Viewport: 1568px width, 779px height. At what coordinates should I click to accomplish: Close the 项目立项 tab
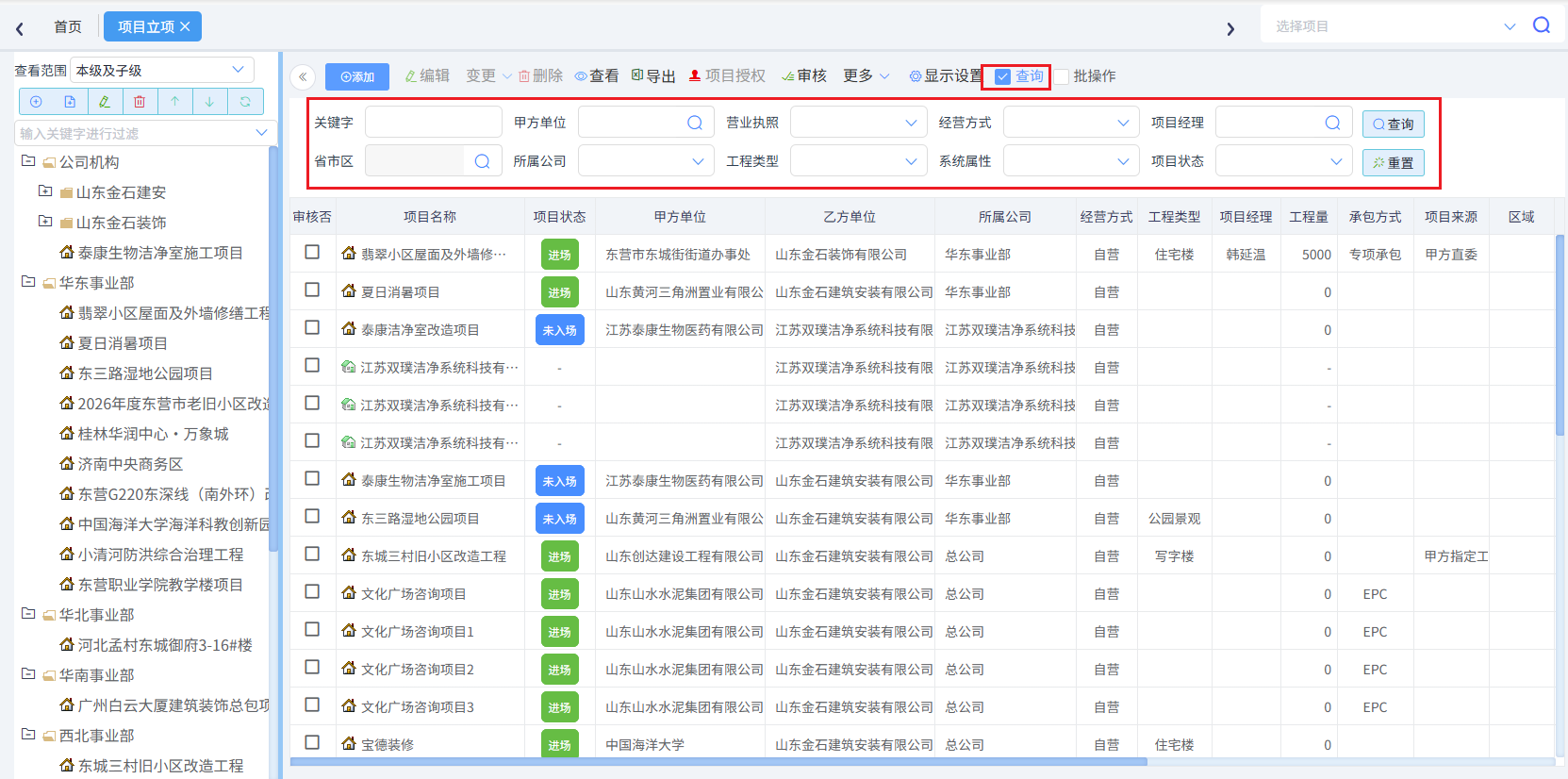point(185,26)
